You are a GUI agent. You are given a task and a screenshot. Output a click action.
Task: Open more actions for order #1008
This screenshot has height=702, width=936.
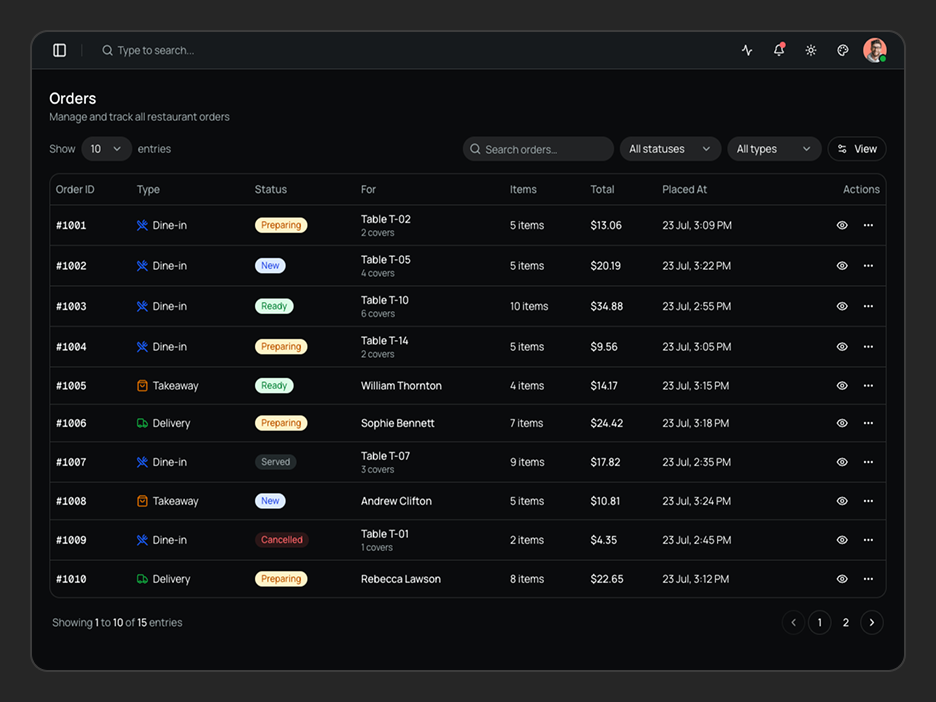[x=868, y=501]
